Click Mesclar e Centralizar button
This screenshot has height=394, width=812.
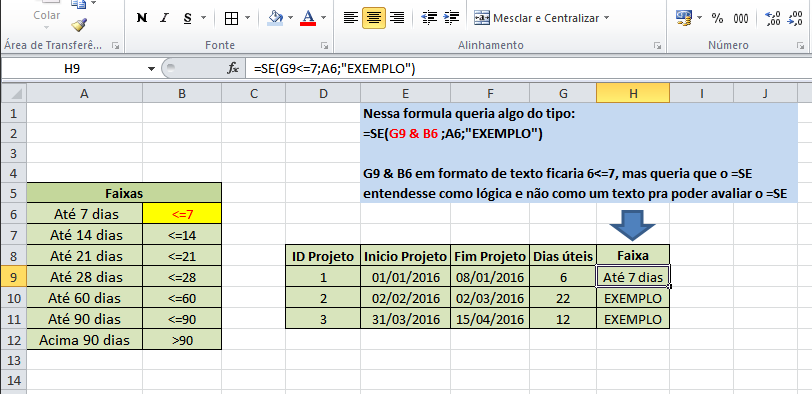pyautogui.click(x=536, y=18)
